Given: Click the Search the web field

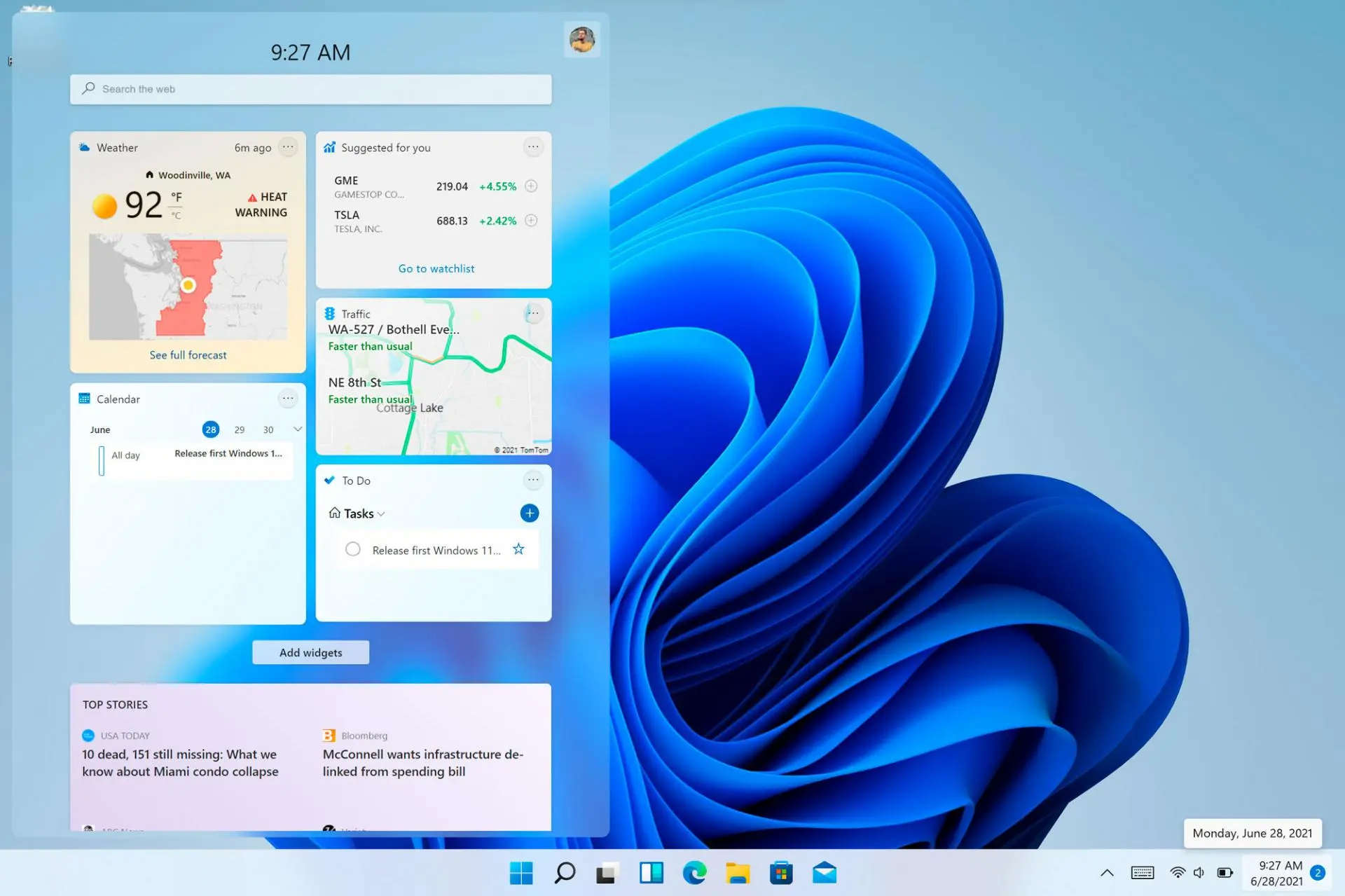Looking at the screenshot, I should click(310, 89).
